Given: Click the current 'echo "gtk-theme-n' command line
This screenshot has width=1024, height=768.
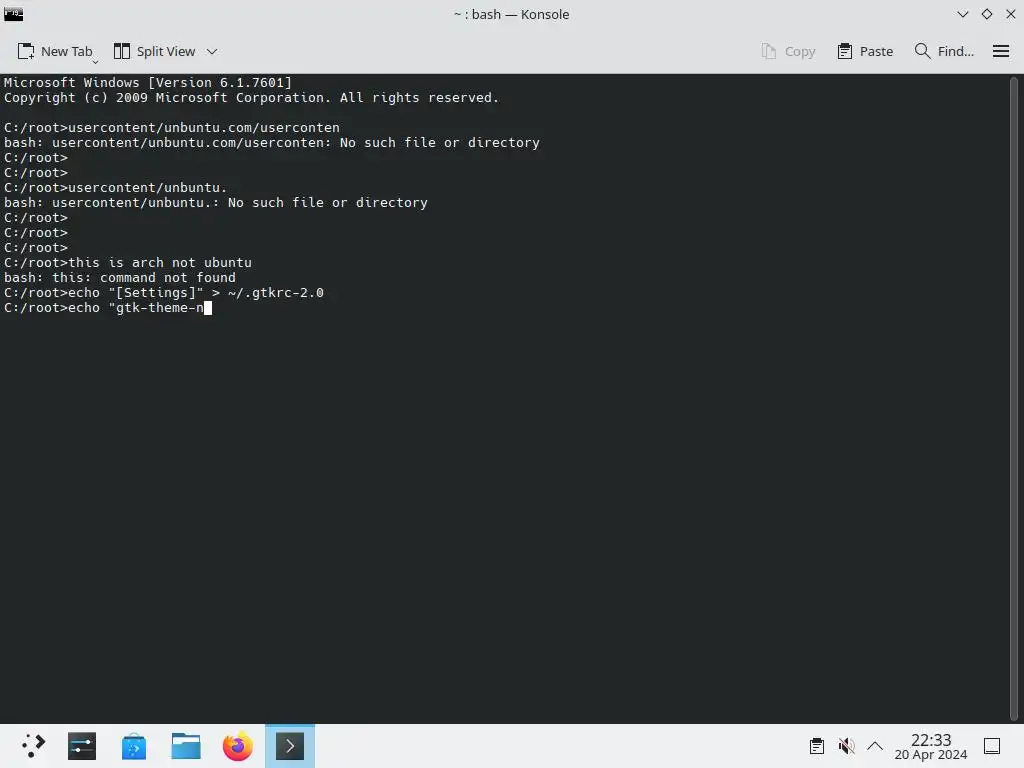Looking at the screenshot, I should point(108,308).
